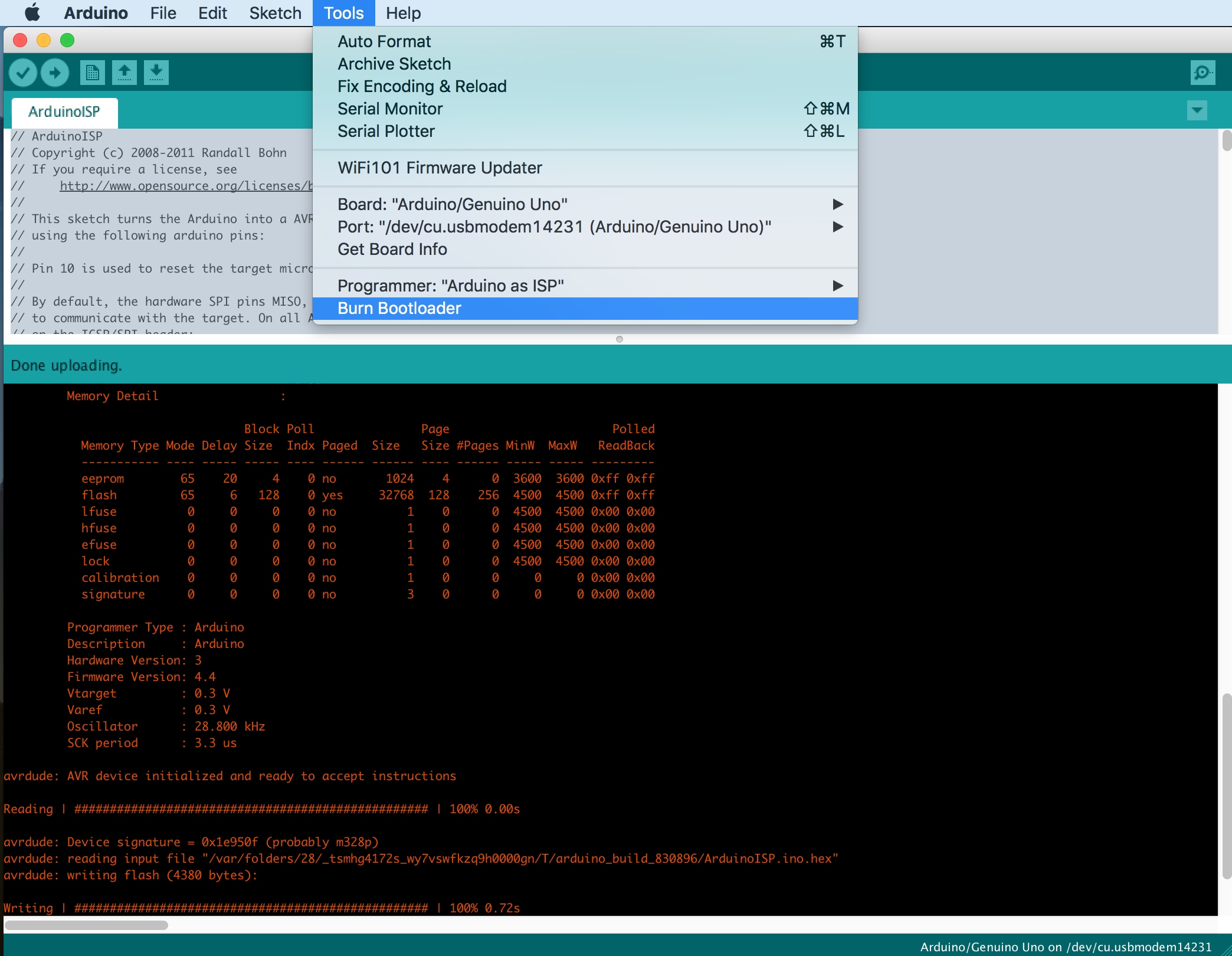
Task: Expand the Board submenu arrow
Action: [x=838, y=204]
